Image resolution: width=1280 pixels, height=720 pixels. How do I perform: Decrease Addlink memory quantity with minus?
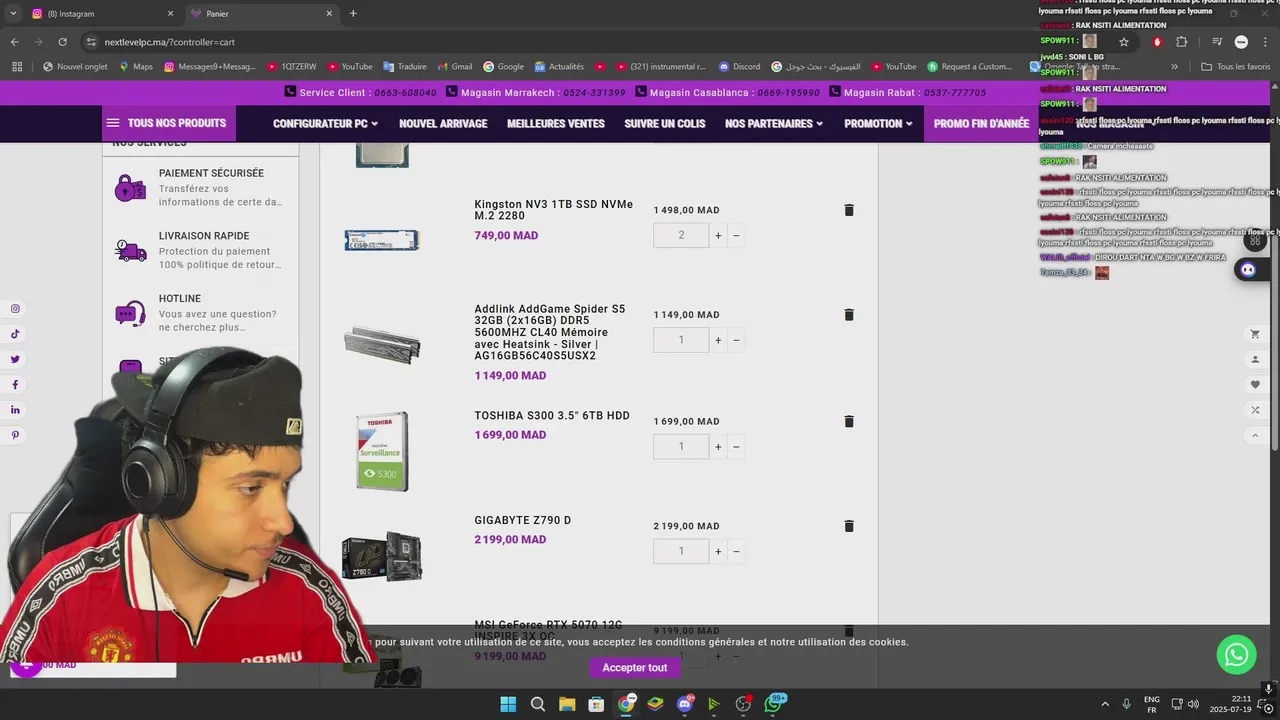coord(736,340)
